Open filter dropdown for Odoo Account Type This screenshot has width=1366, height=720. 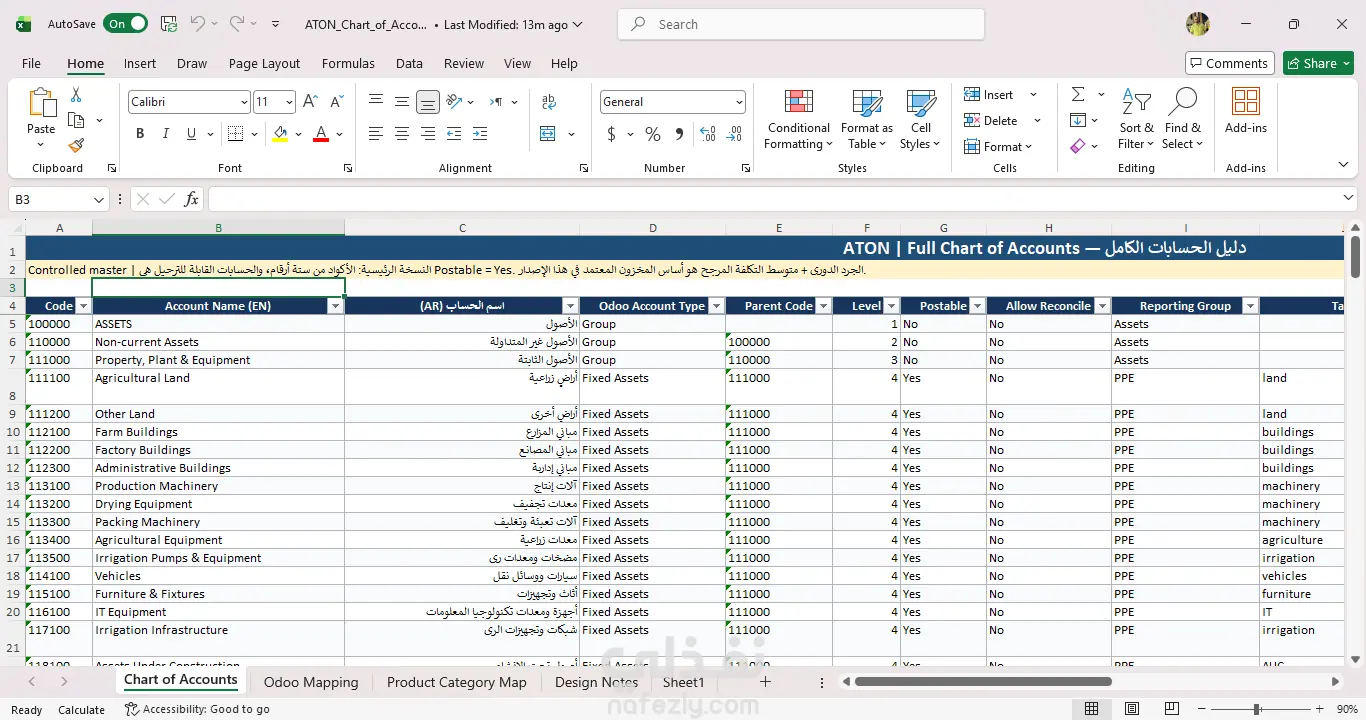click(717, 306)
